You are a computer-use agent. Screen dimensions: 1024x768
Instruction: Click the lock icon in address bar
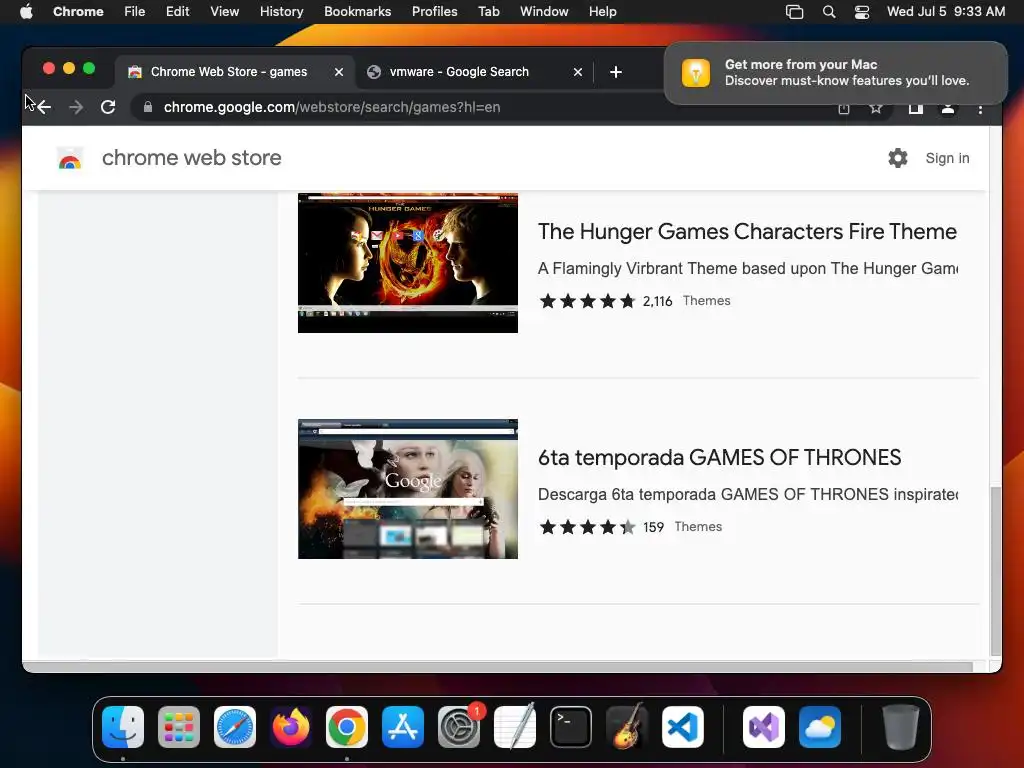pos(148,107)
